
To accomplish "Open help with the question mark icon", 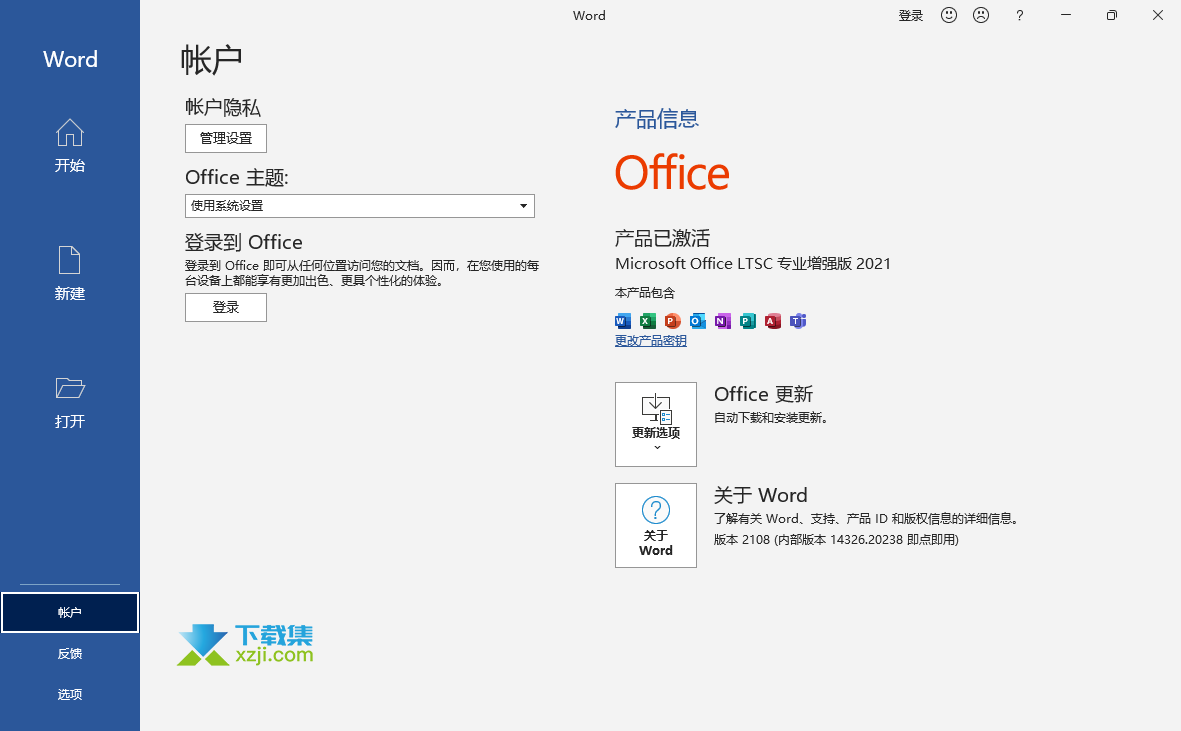I will tap(1020, 15).
